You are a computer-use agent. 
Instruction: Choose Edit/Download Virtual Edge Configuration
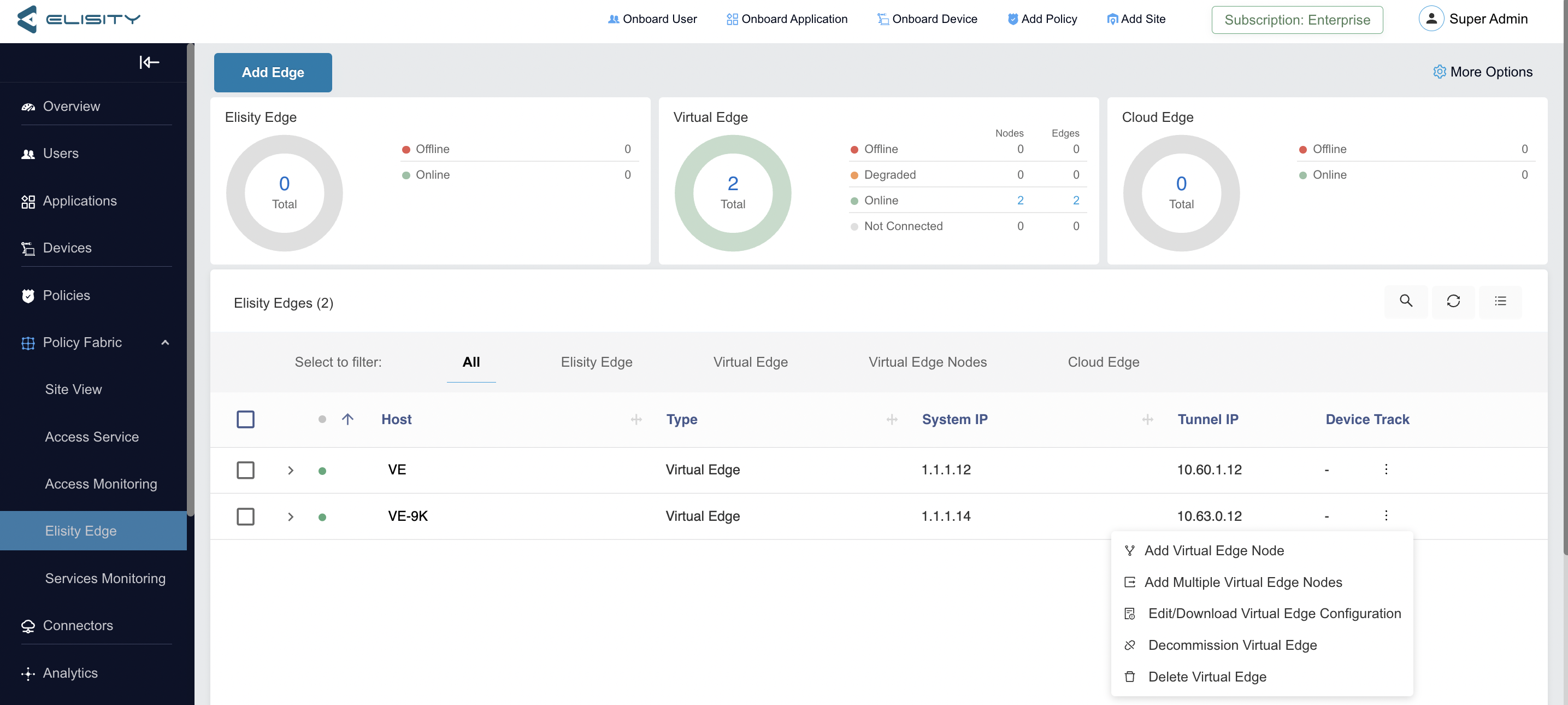click(x=1262, y=614)
